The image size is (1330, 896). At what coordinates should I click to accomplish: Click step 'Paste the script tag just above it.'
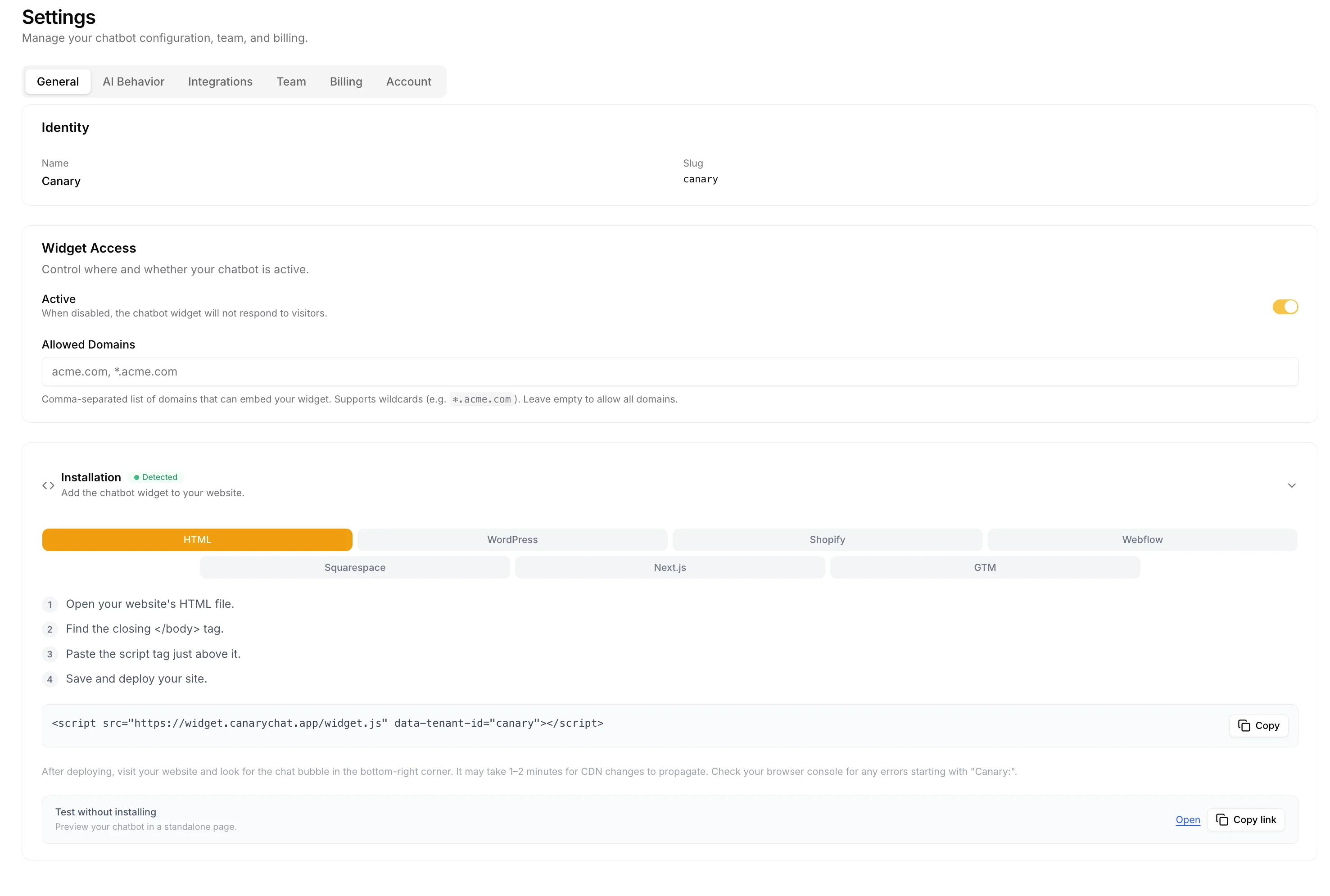point(153,654)
